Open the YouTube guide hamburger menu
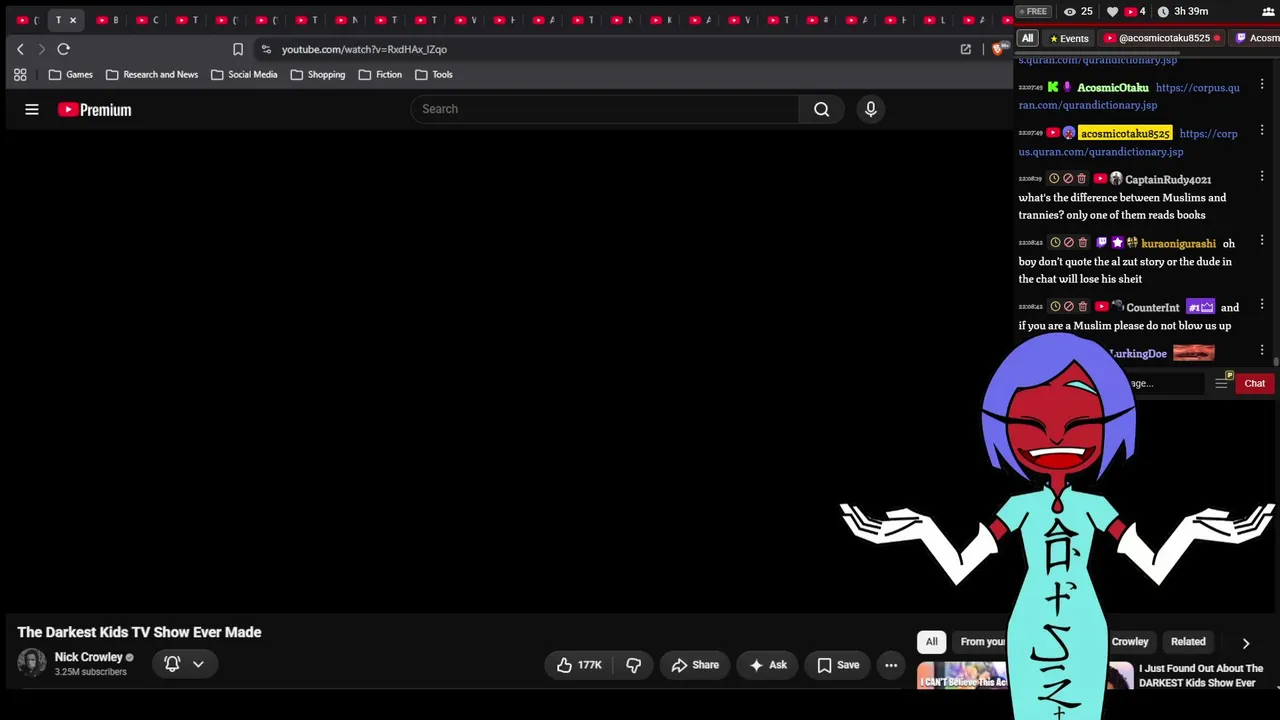Image resolution: width=1280 pixels, height=720 pixels. tap(32, 110)
